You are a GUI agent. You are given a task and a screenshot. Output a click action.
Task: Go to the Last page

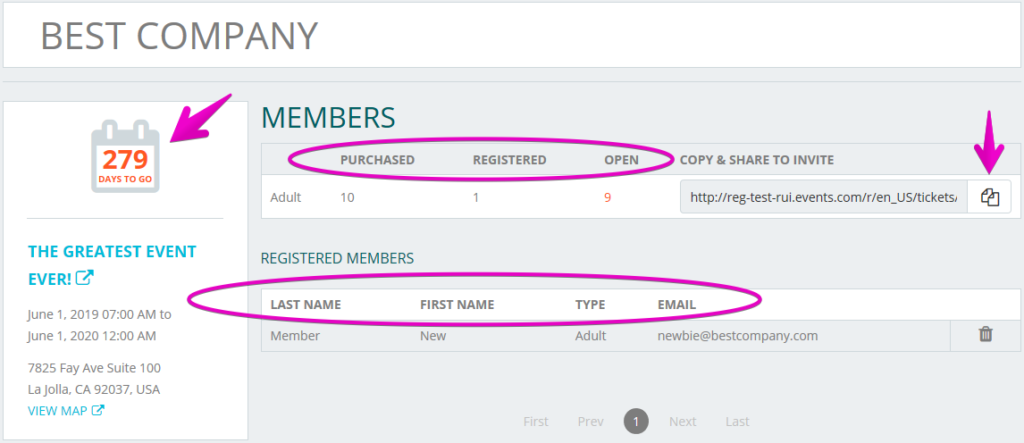737,421
